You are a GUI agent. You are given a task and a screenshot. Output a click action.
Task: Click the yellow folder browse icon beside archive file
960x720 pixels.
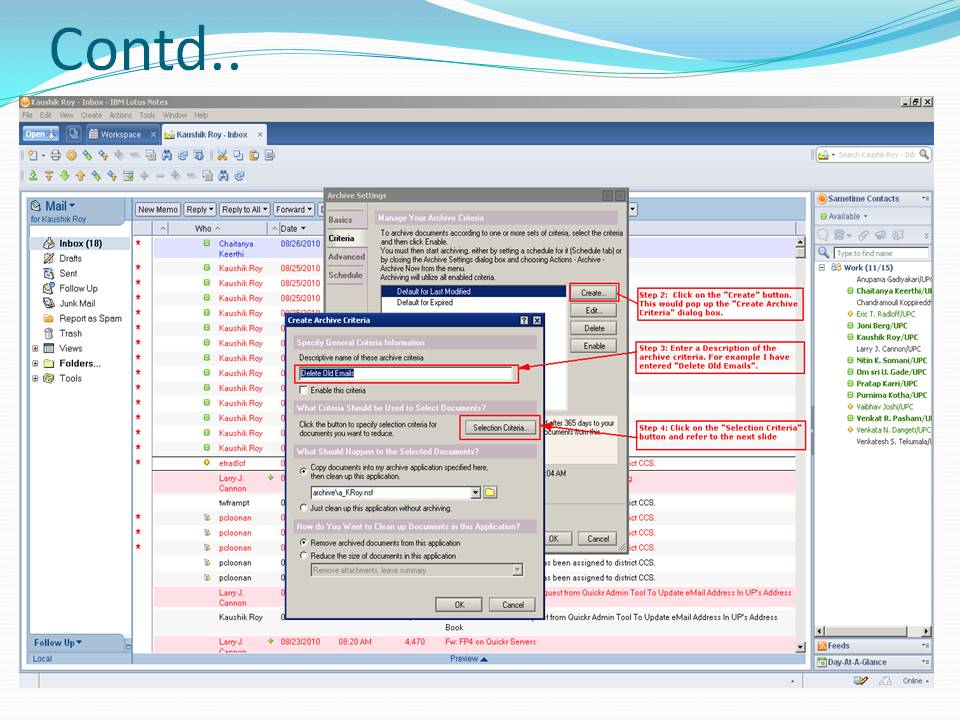pos(490,492)
